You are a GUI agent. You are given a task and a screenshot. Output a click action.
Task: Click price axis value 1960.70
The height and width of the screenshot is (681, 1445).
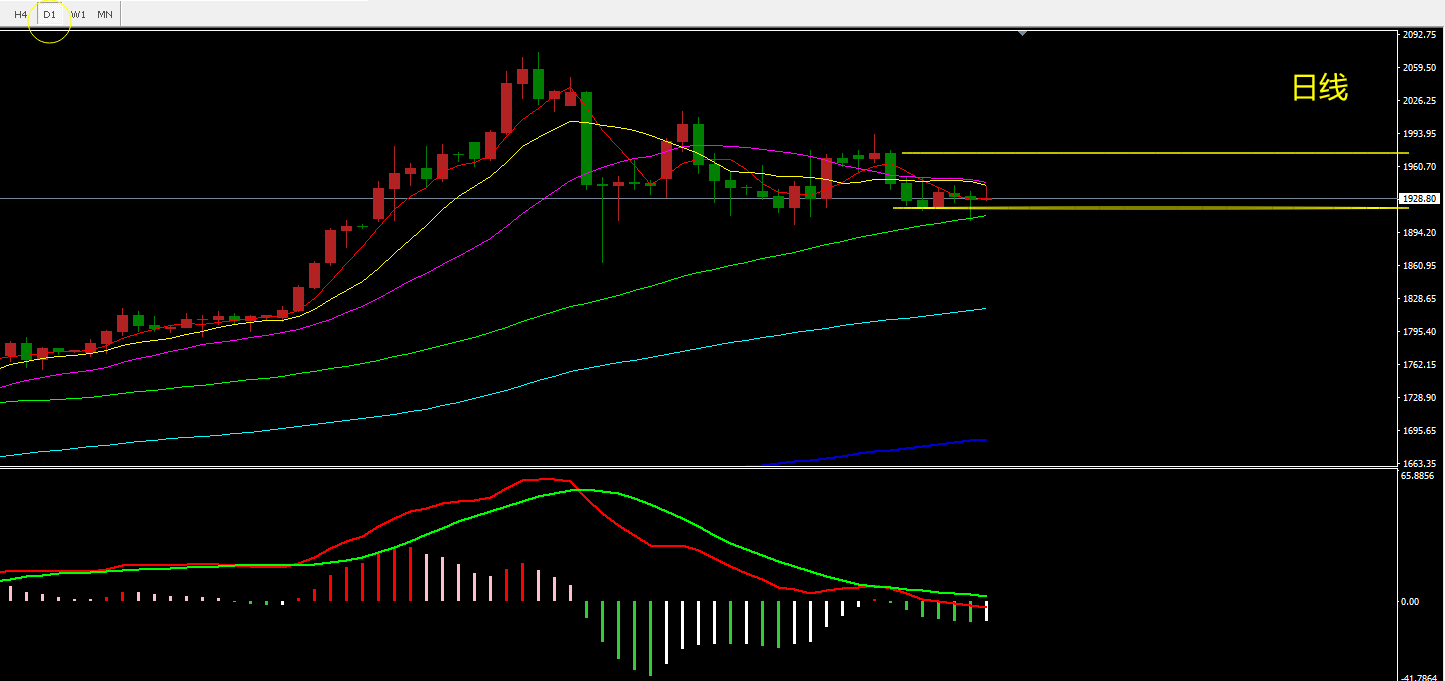(x=1420, y=166)
